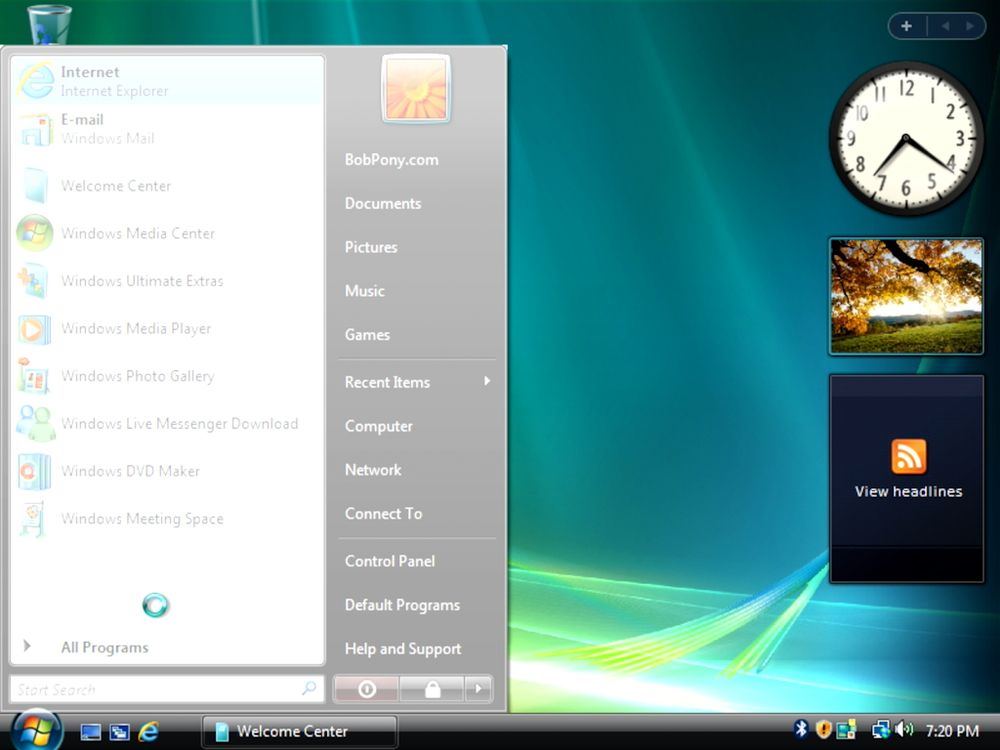Open Control Panel

tap(390, 561)
